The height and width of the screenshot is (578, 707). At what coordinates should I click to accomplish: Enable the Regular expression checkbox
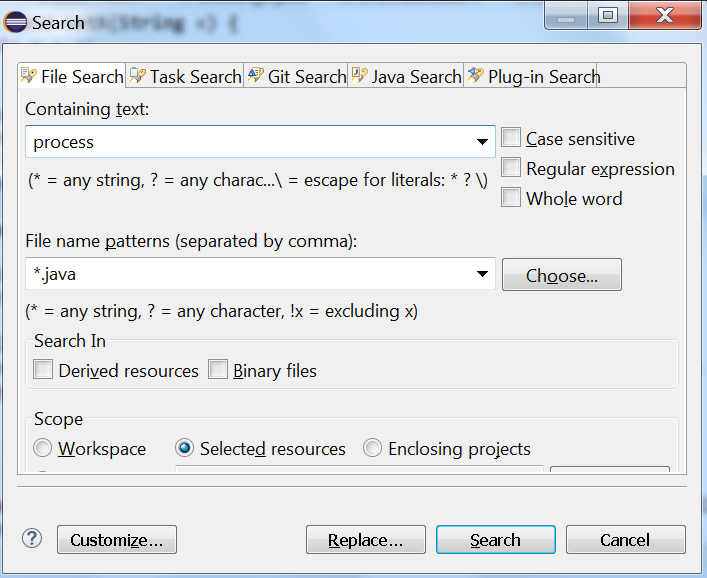click(511, 168)
